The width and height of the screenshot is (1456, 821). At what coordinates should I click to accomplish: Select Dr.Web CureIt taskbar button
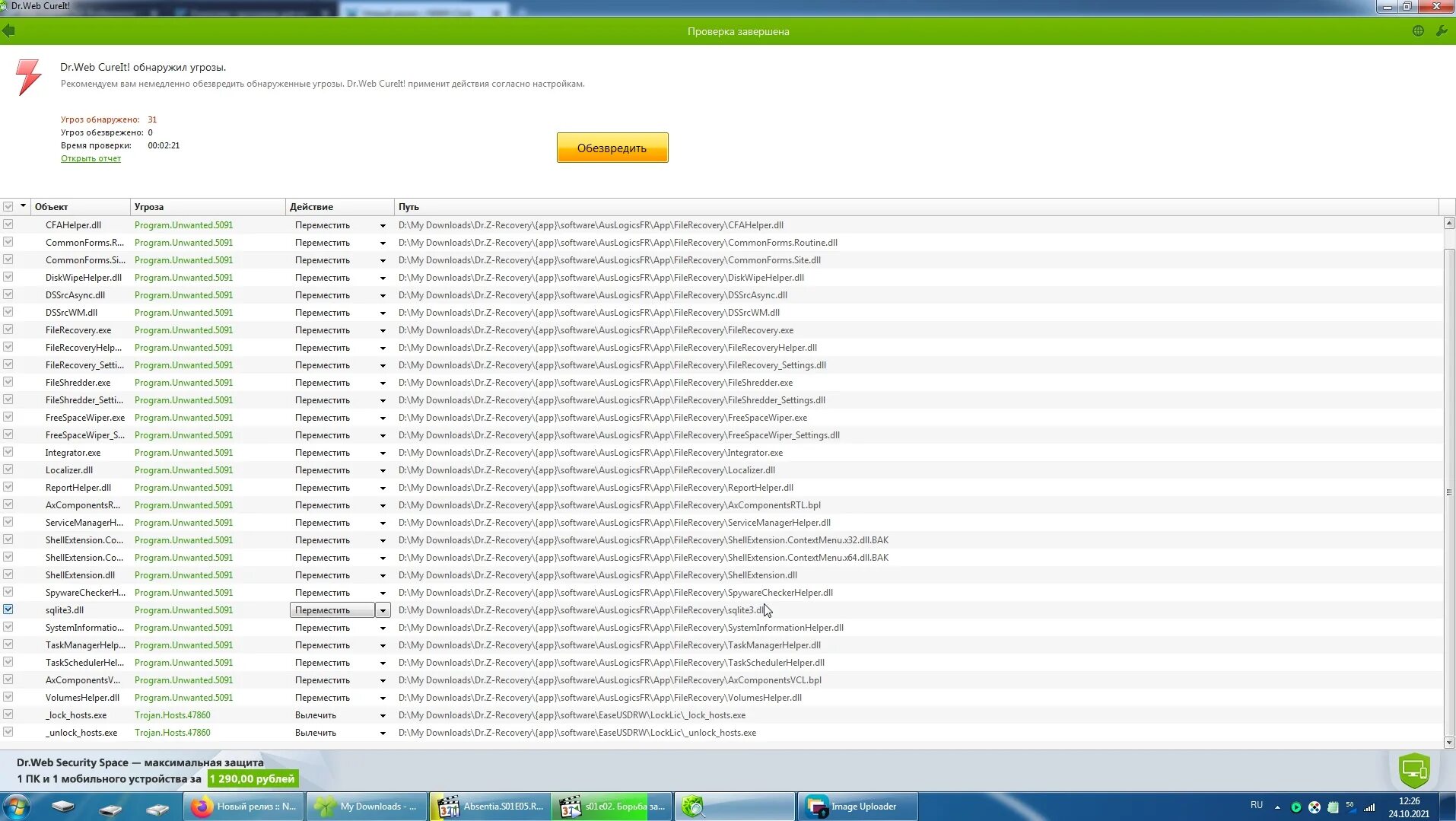coord(735,807)
